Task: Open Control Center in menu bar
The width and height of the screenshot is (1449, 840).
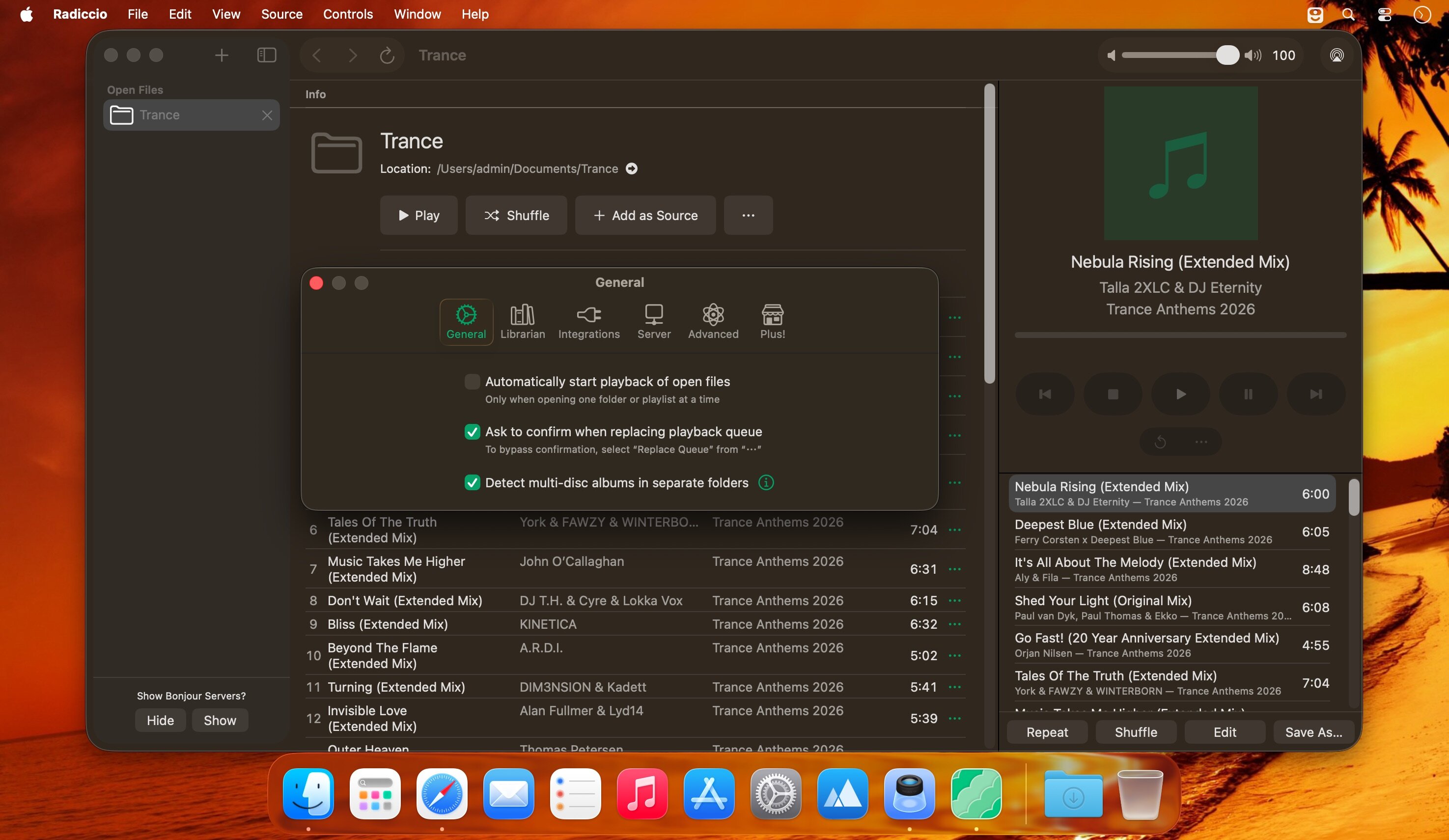Action: (1385, 14)
